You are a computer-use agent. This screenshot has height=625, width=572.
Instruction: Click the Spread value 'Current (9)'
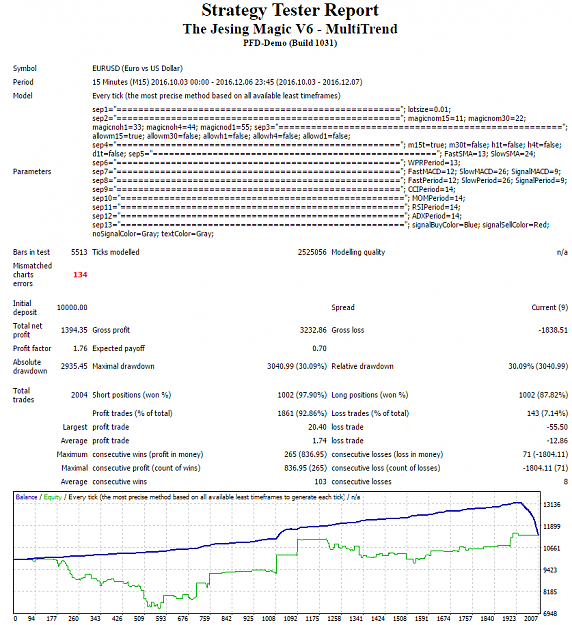550,308
